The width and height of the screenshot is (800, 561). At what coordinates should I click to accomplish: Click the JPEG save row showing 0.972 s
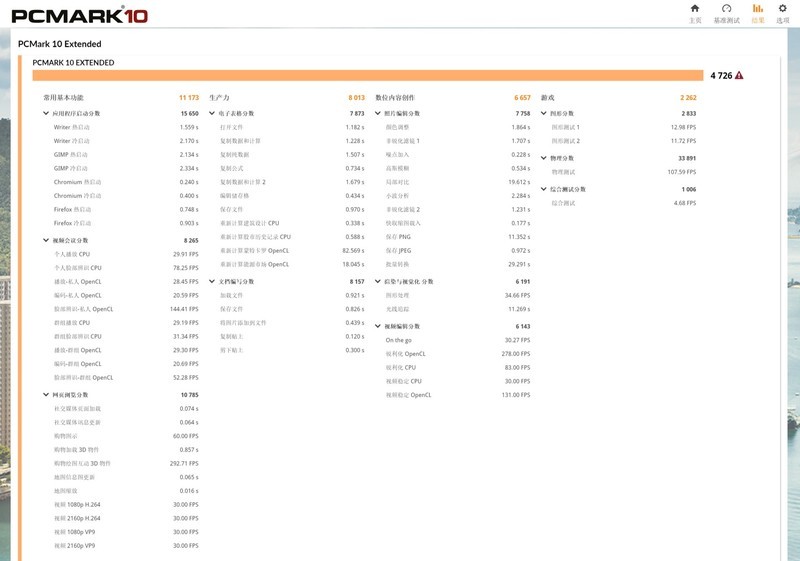(458, 251)
